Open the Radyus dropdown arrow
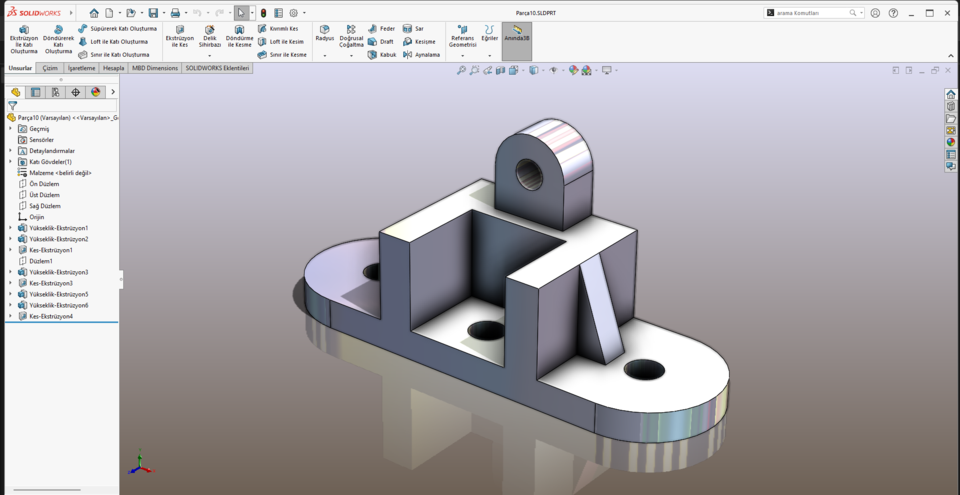The image size is (960, 495). [324, 56]
